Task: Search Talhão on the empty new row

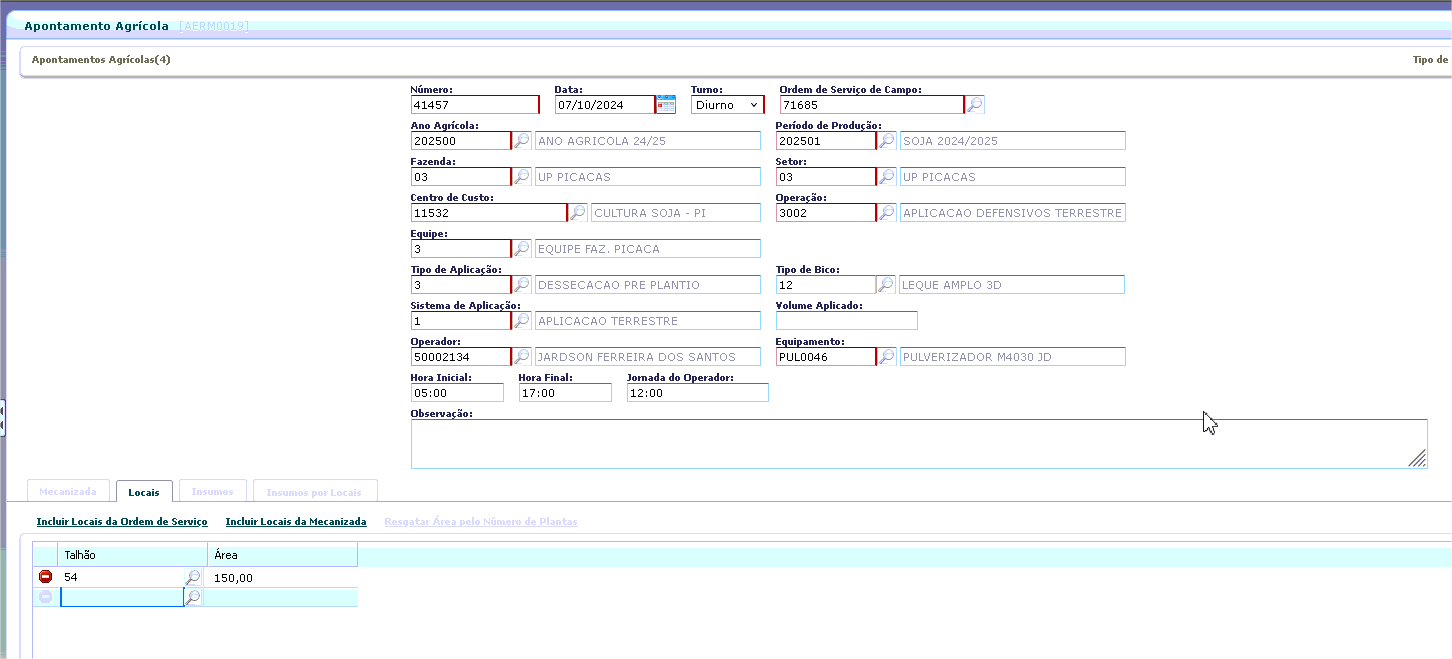Action: point(193,597)
